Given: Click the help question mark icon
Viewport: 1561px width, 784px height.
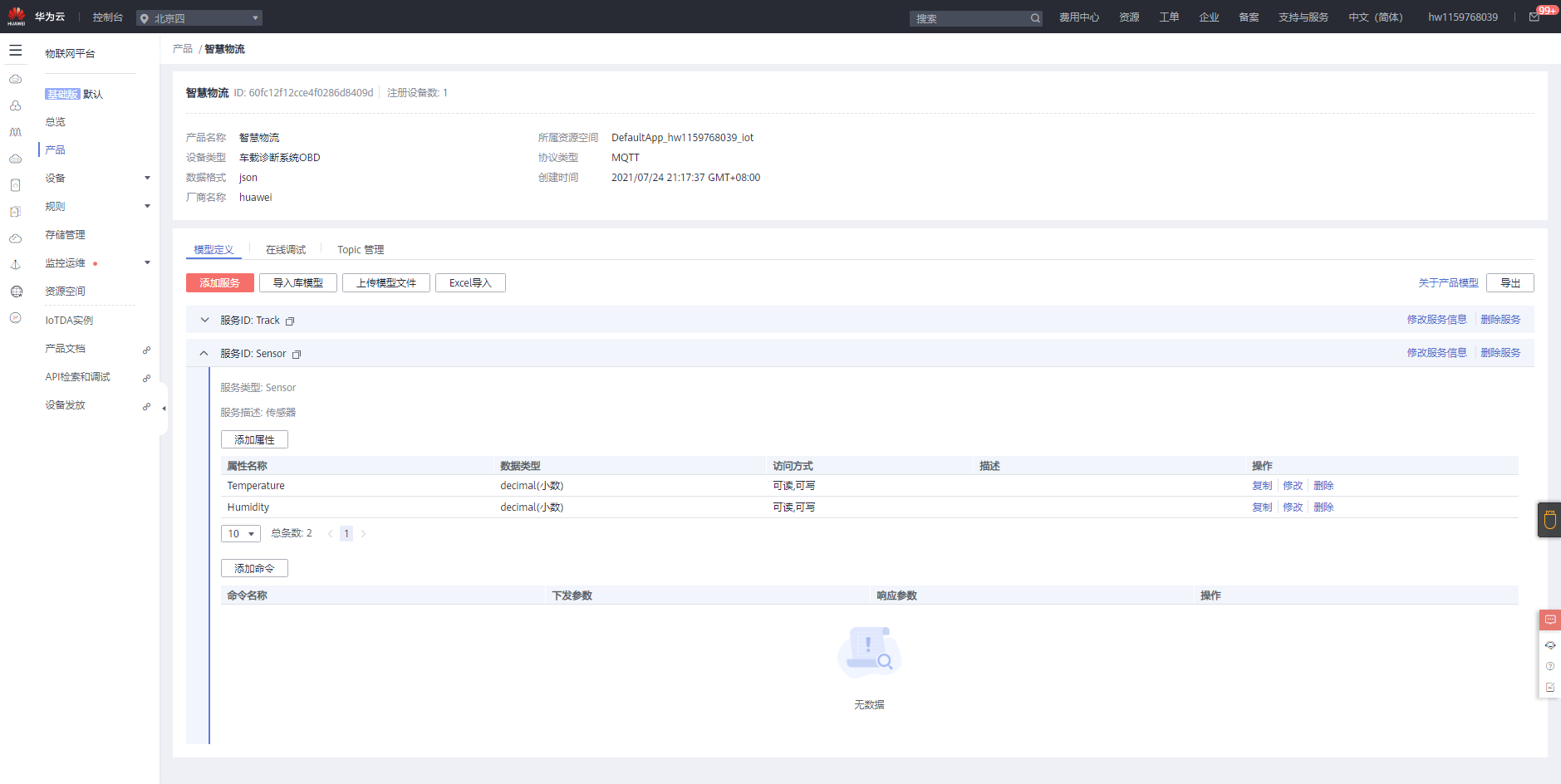Looking at the screenshot, I should pos(1550,666).
